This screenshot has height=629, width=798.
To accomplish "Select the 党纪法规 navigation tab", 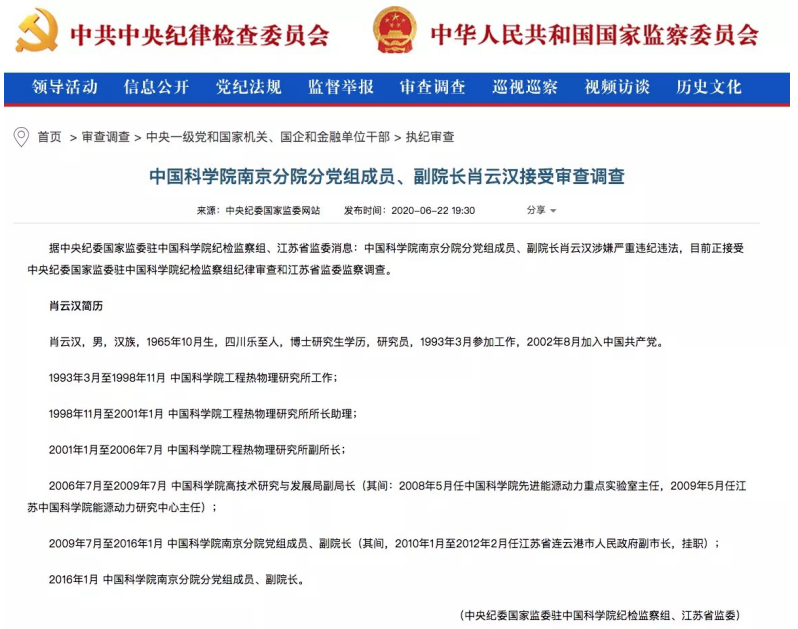I will (x=249, y=87).
